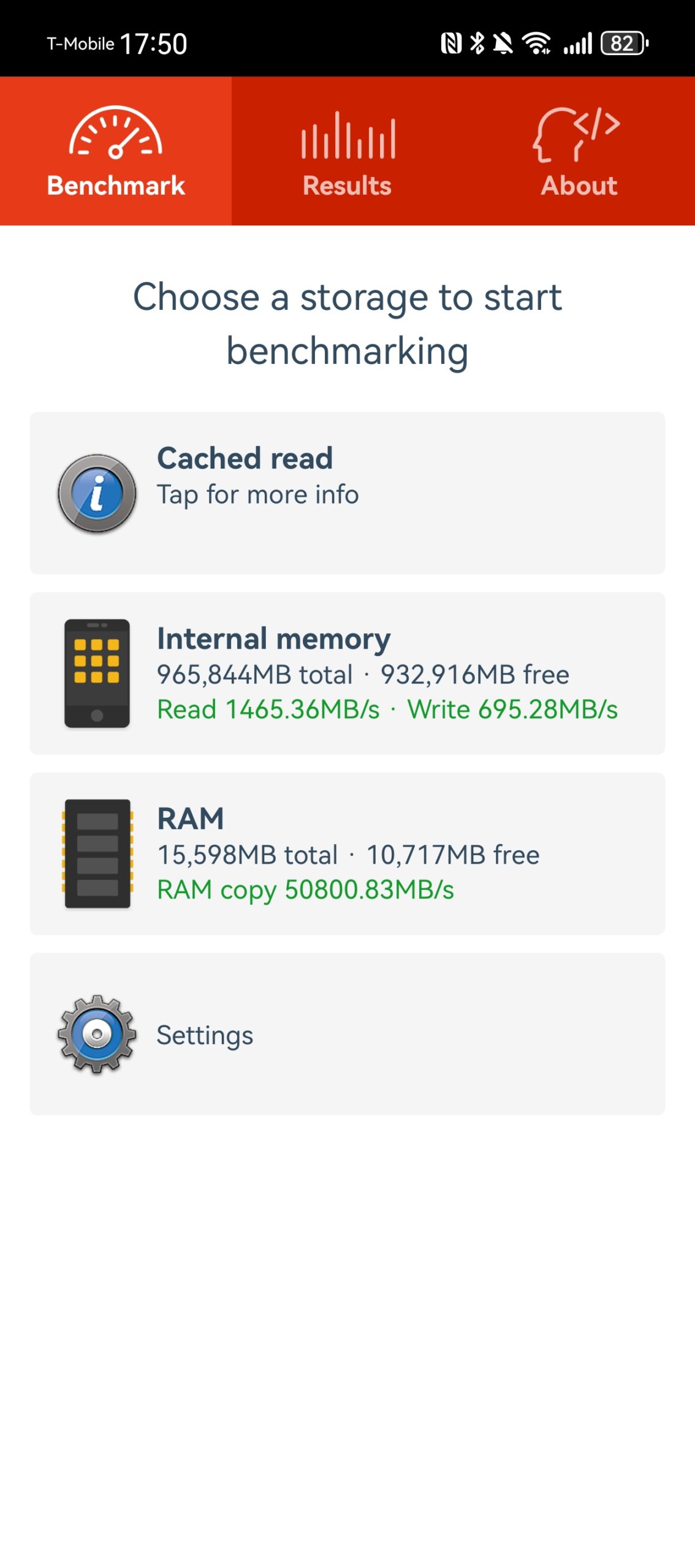
Task: Tap the About head-with-code icon
Action: pyautogui.click(x=576, y=134)
